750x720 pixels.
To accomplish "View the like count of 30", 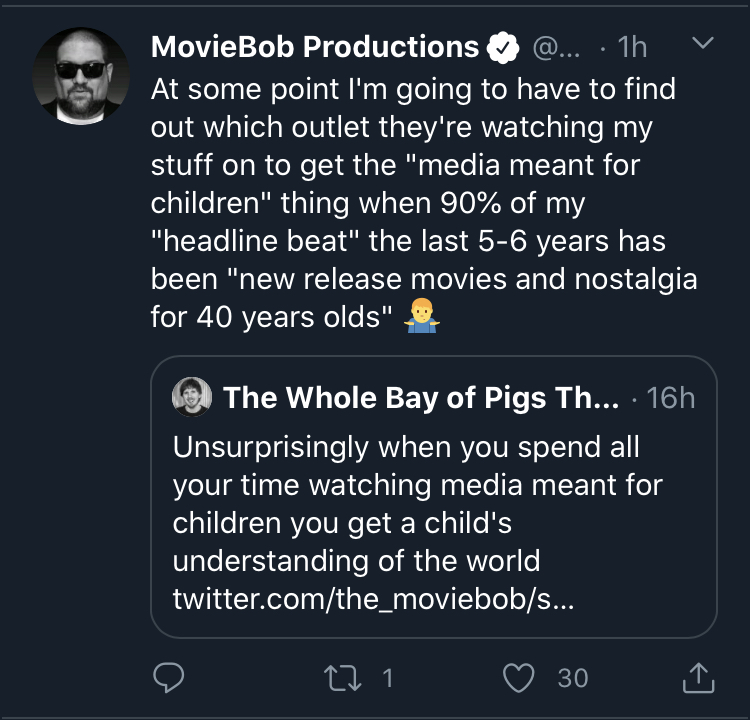I will click(573, 678).
